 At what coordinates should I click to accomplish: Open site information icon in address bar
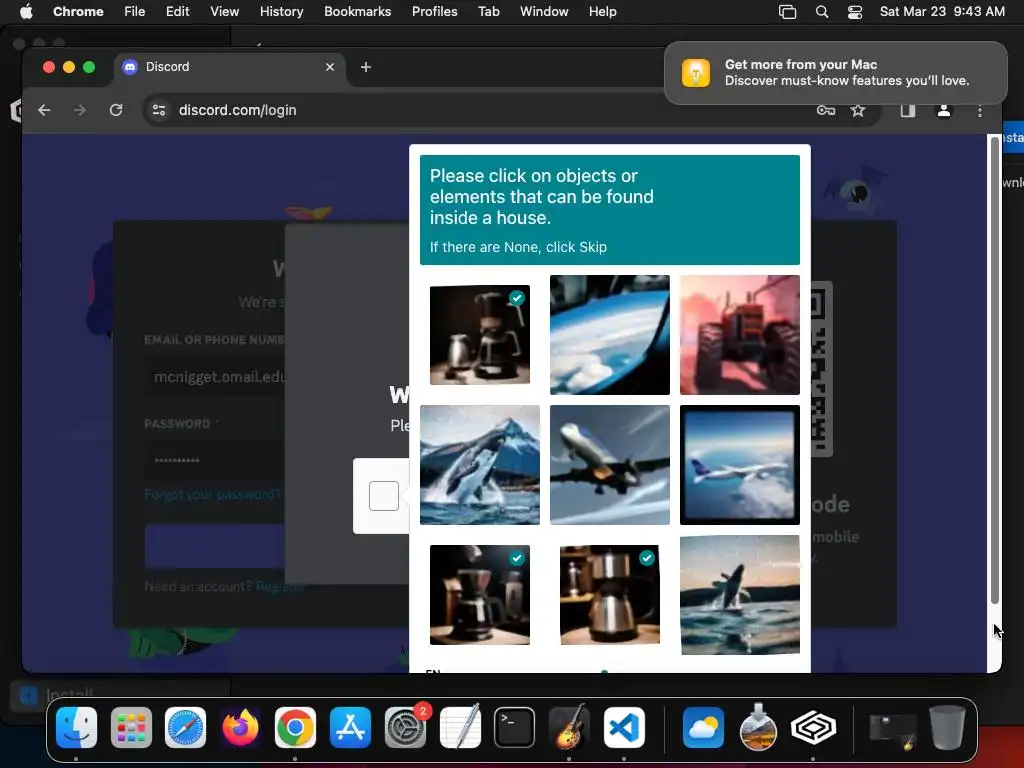(159, 110)
